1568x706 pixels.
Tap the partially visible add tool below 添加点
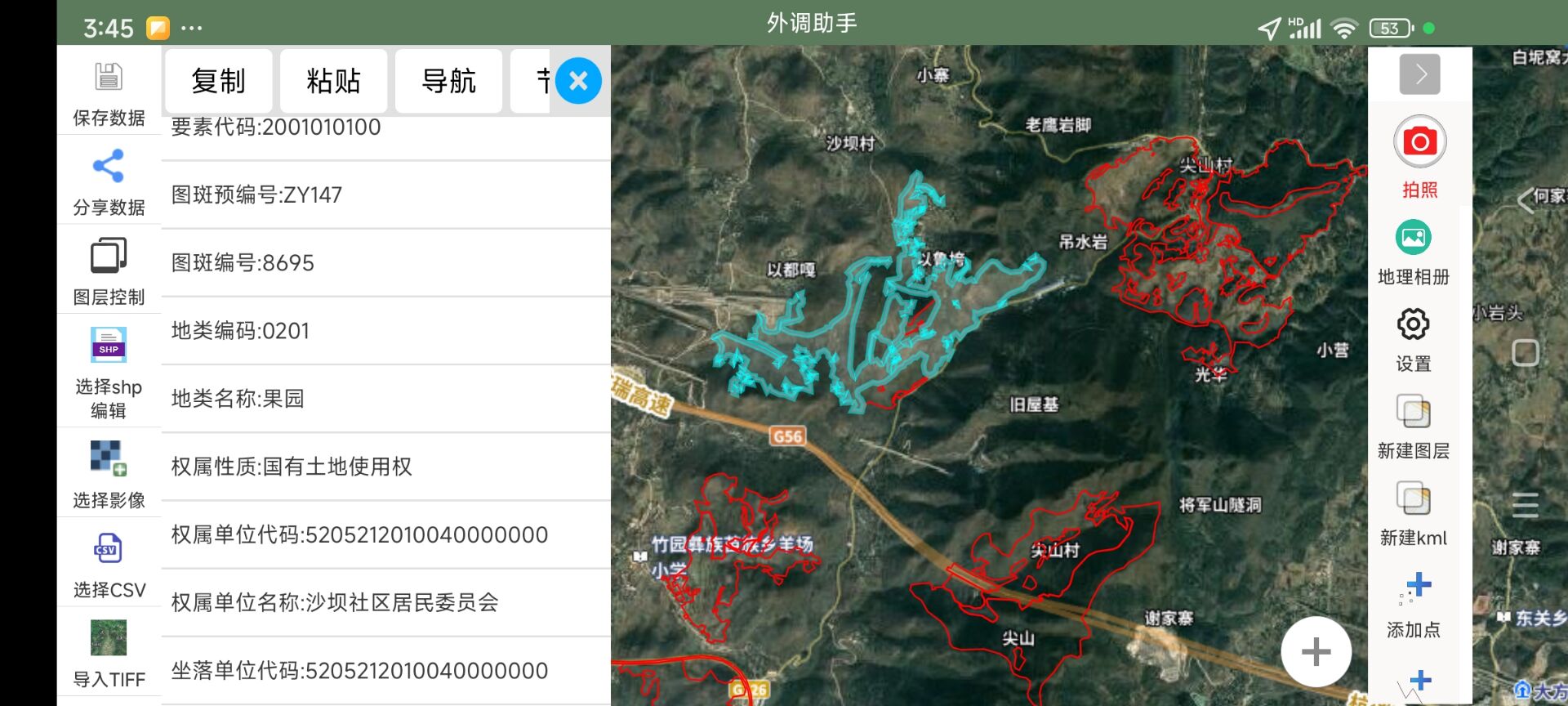pos(1414,686)
